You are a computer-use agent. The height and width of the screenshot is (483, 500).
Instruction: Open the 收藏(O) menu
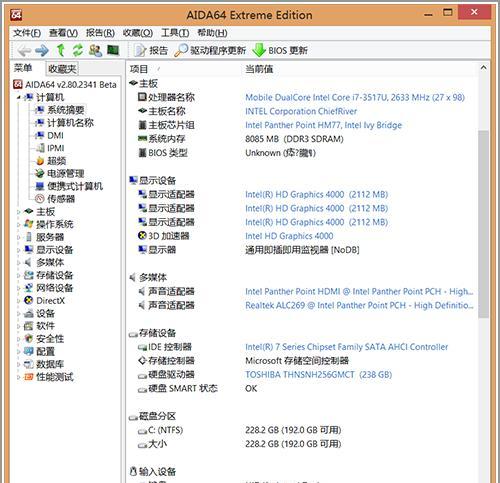(x=138, y=33)
